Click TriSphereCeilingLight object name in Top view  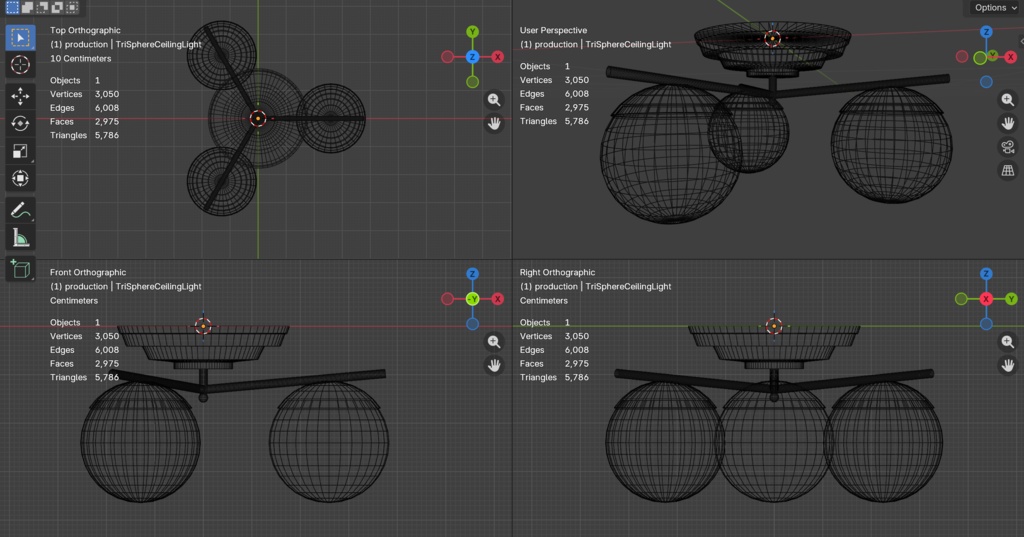[x=159, y=44]
